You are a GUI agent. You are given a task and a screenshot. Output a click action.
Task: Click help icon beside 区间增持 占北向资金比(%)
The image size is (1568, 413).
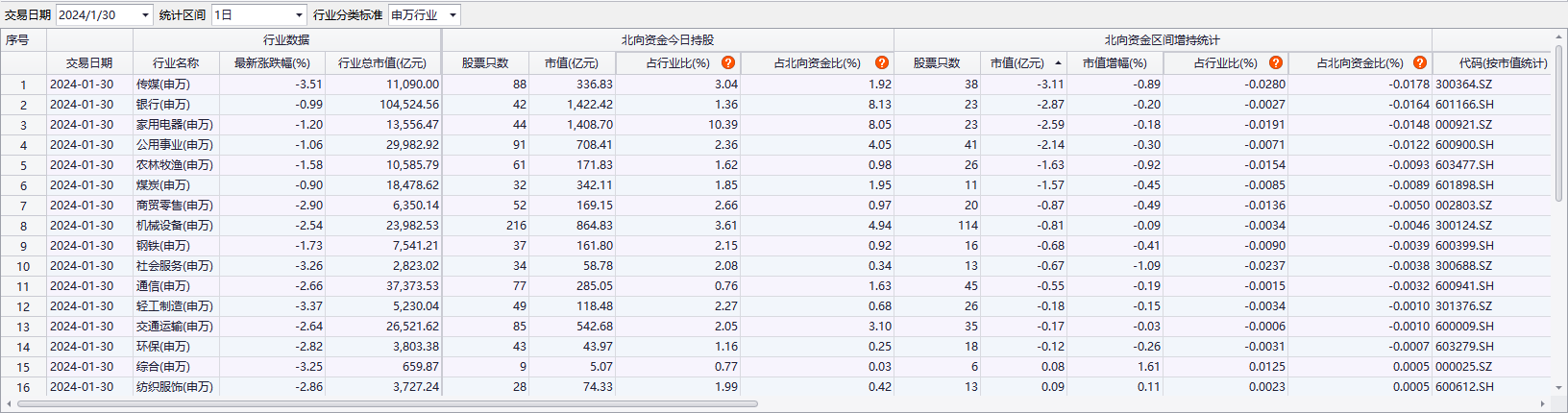[1420, 62]
